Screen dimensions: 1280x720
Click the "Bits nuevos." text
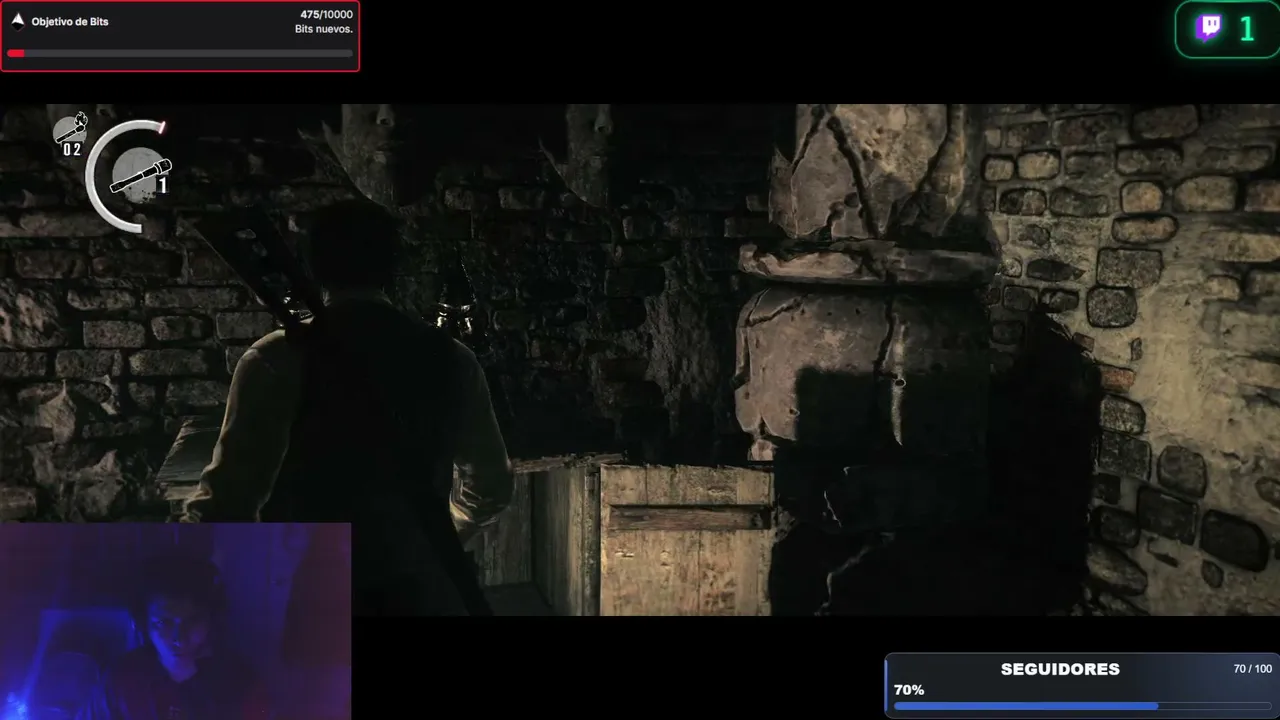click(324, 29)
